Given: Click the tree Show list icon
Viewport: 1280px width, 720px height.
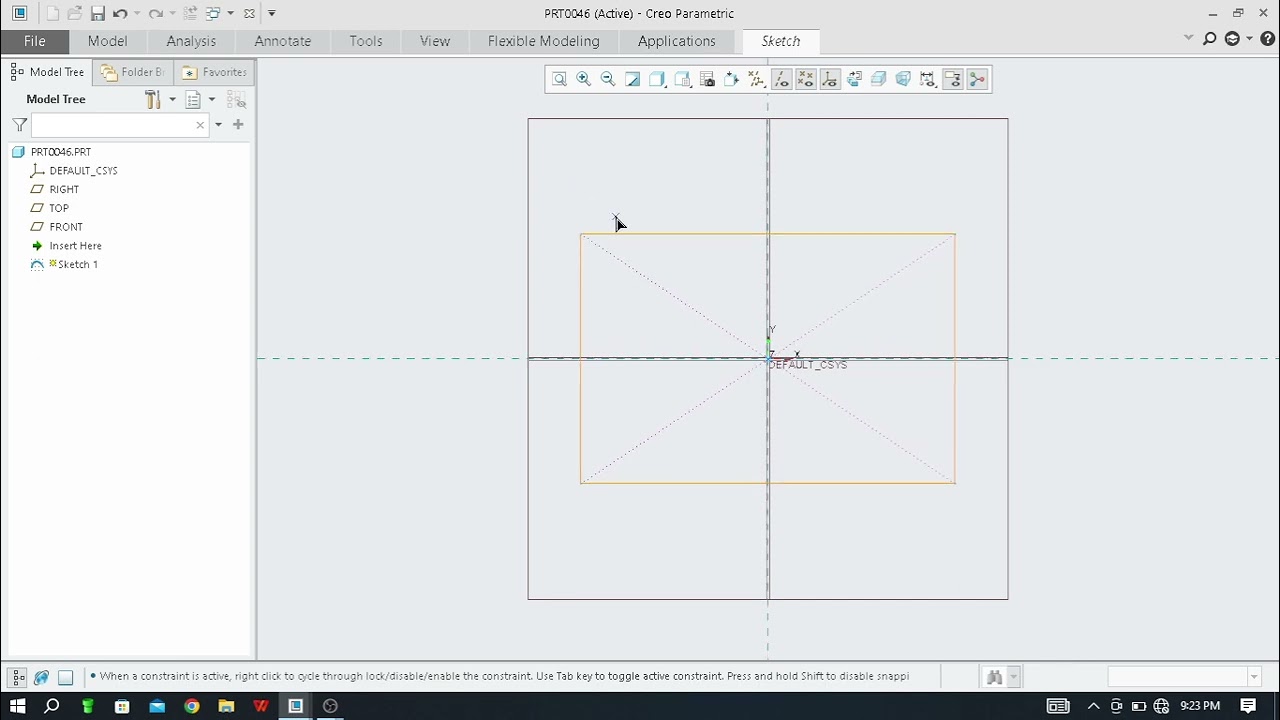Looking at the screenshot, I should click(193, 99).
